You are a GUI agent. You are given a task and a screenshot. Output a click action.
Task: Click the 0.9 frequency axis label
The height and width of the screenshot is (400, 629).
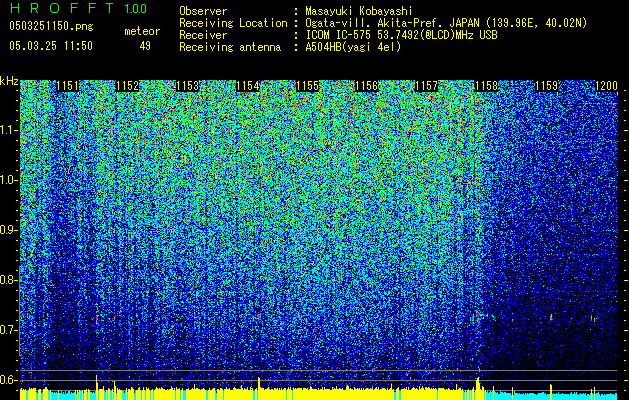(x=9, y=230)
